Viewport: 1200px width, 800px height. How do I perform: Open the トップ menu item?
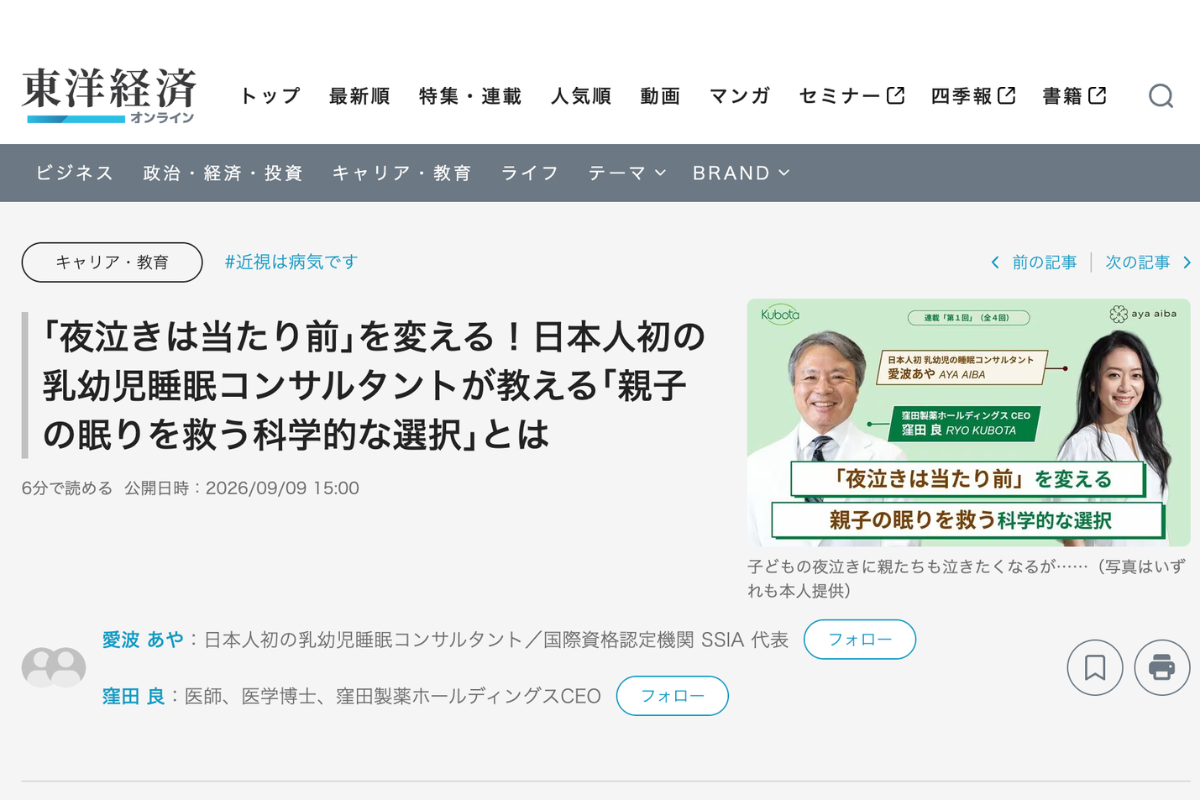270,96
